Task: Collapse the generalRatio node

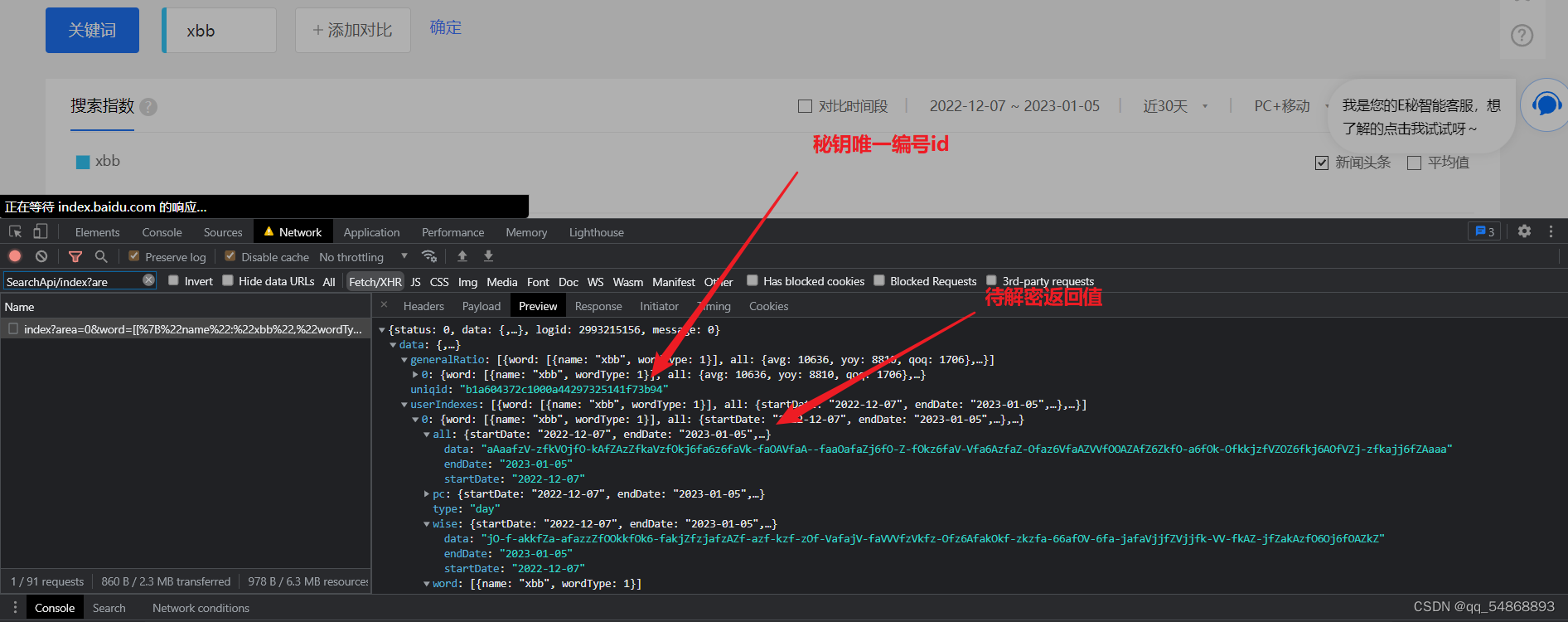Action: pos(404,360)
